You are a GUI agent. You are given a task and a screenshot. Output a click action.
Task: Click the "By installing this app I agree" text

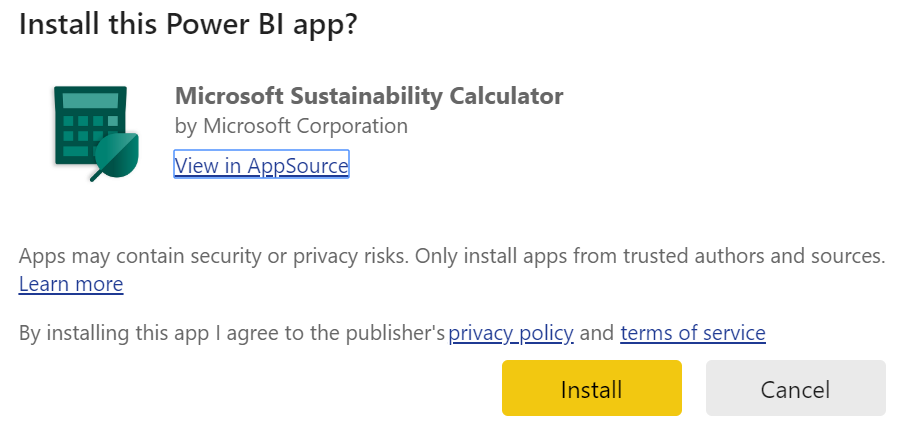[x=232, y=333]
